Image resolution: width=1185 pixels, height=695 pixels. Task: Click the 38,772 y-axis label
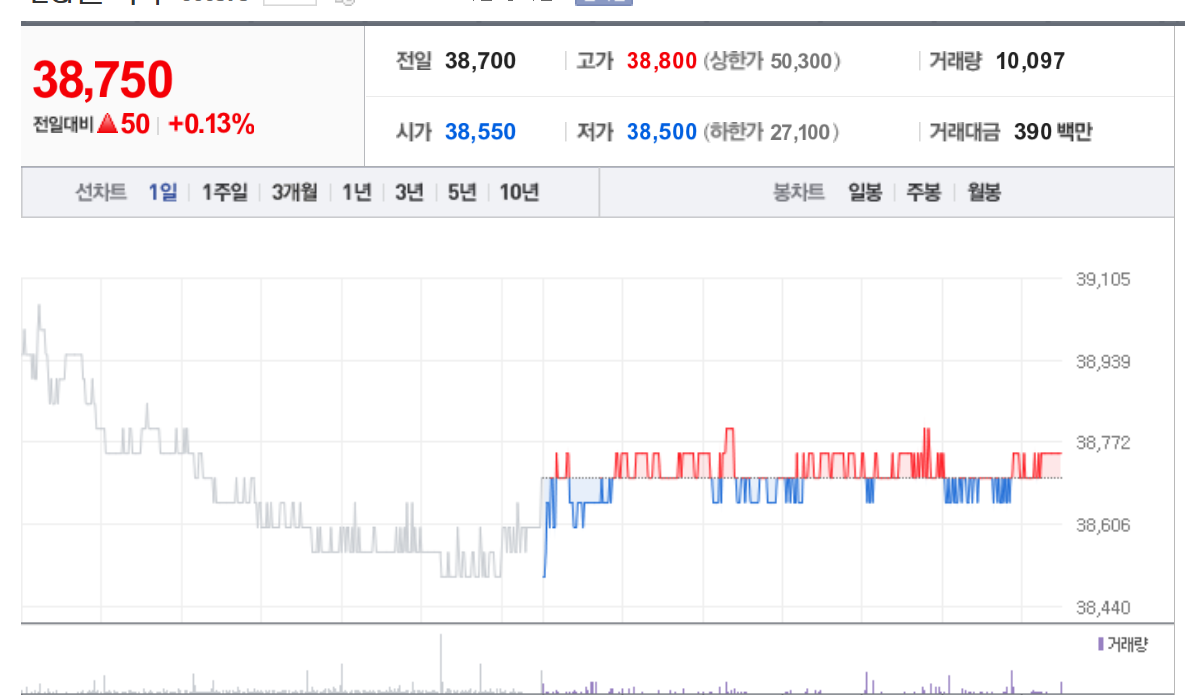[x=1103, y=443]
